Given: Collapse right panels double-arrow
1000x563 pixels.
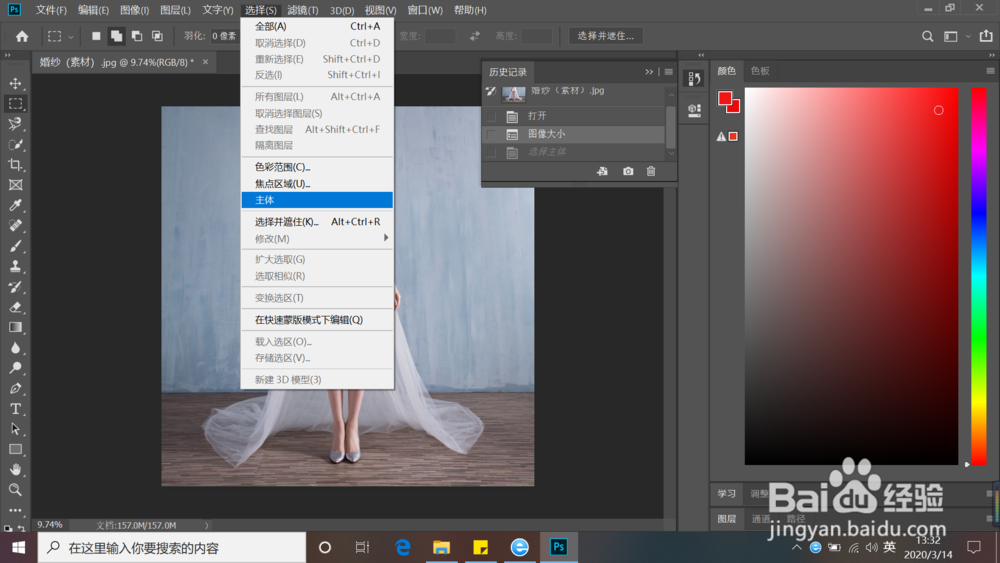Looking at the screenshot, I should pos(991,55).
